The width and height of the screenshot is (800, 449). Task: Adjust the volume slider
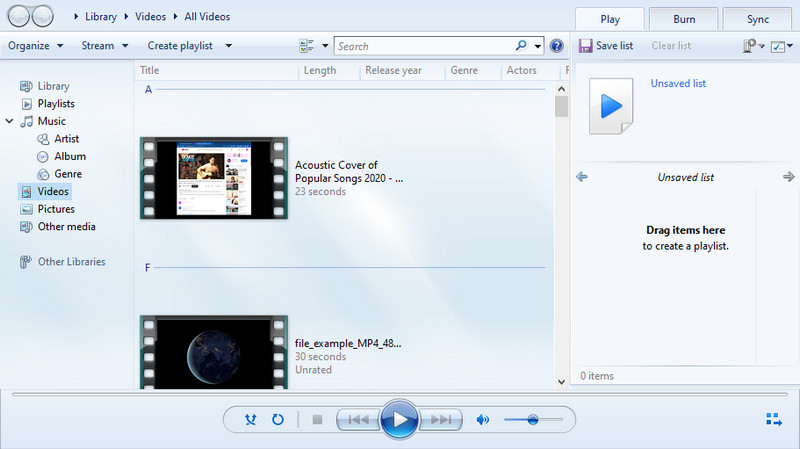(x=533, y=419)
